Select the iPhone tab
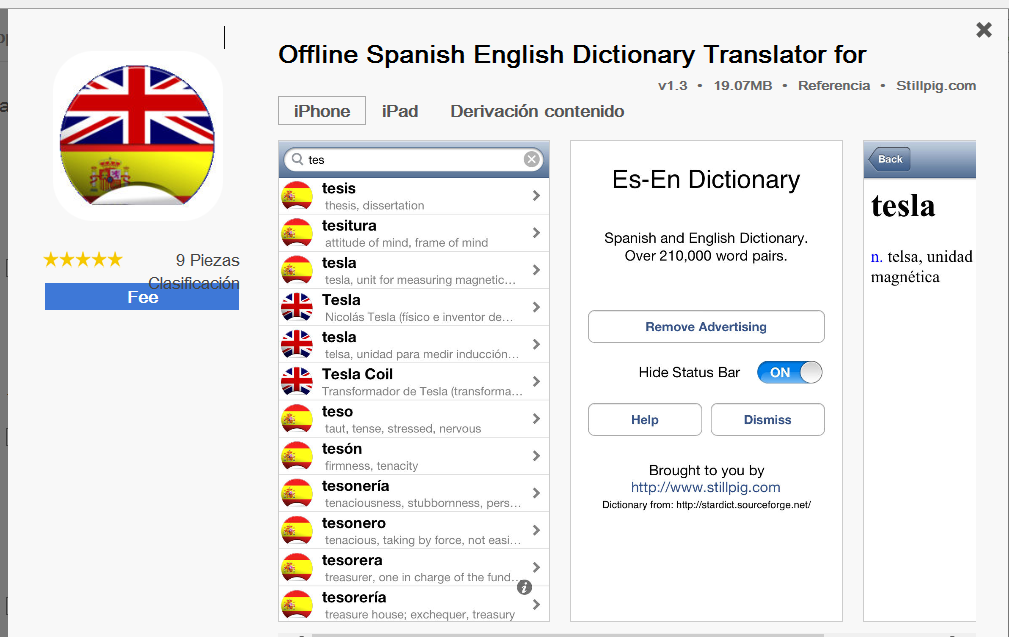The image size is (1009, 637). click(321, 111)
